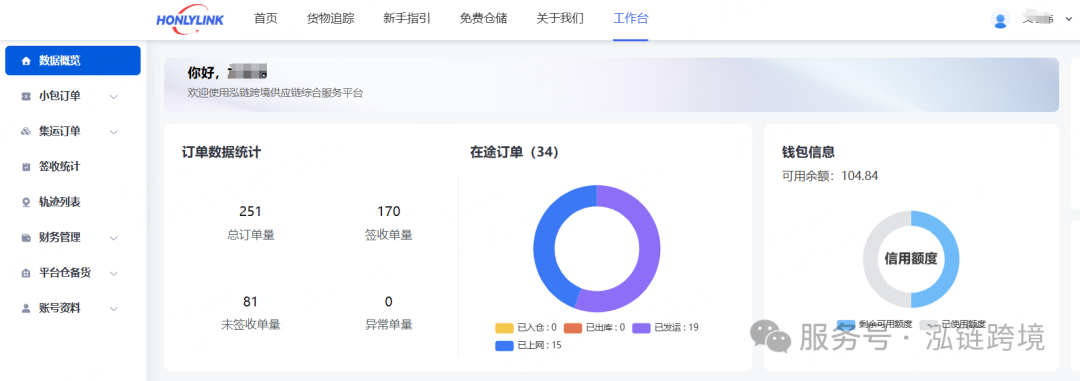Open 小包订单 sidebar menu
Screen dimensions: 1080x381
click(73, 96)
